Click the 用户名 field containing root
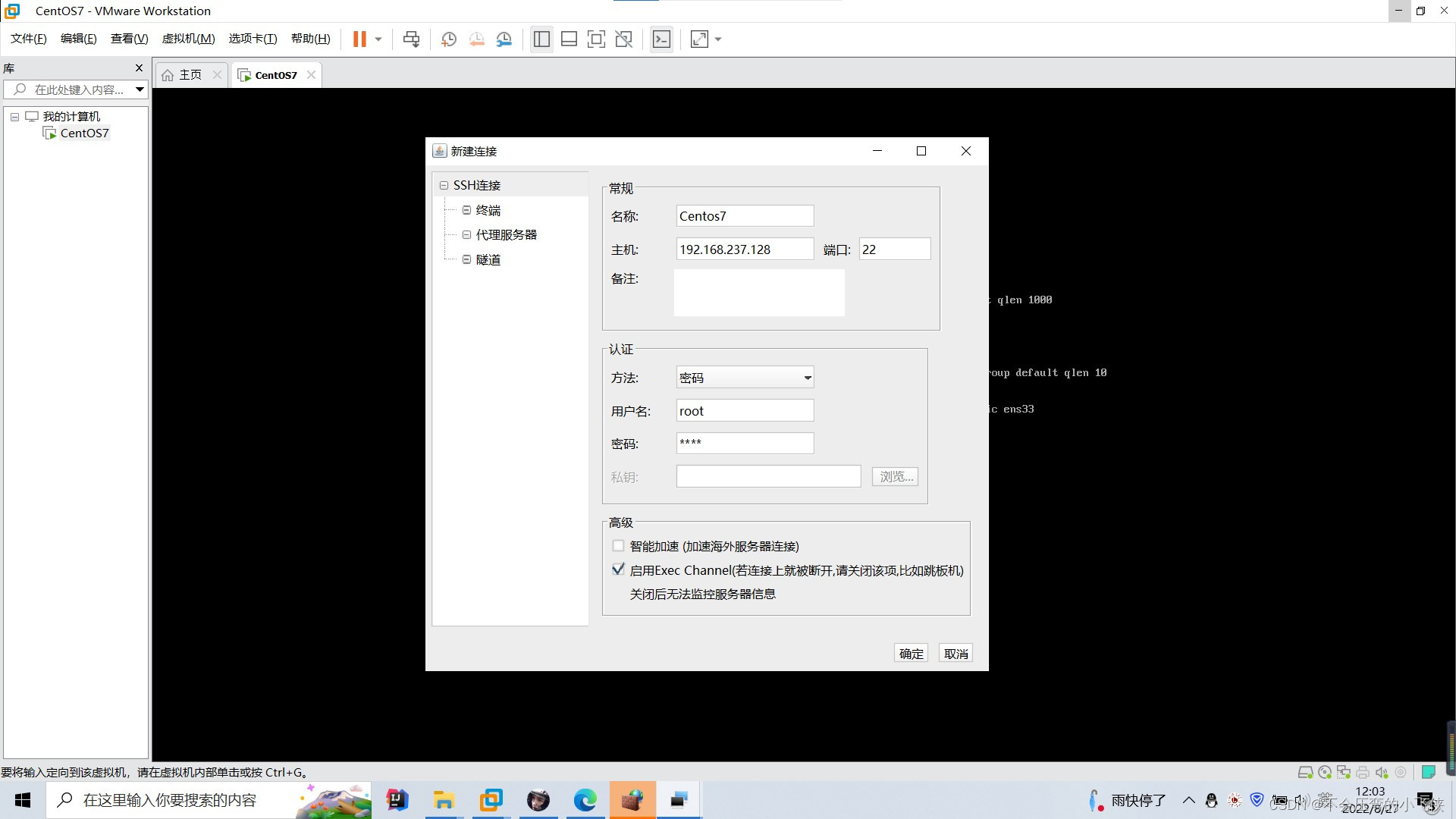Image resolution: width=1456 pixels, height=819 pixels. click(x=745, y=410)
